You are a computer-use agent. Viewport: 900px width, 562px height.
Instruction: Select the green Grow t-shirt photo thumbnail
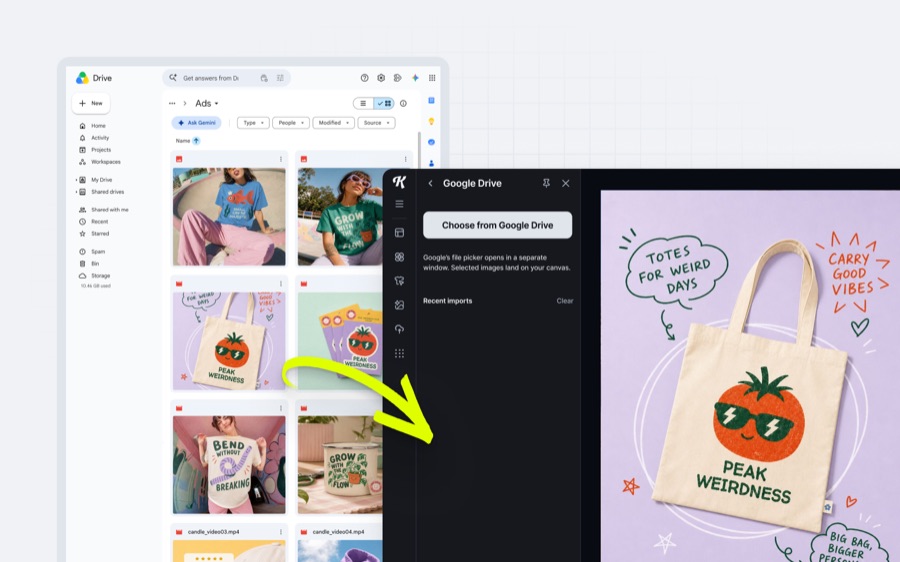340,216
